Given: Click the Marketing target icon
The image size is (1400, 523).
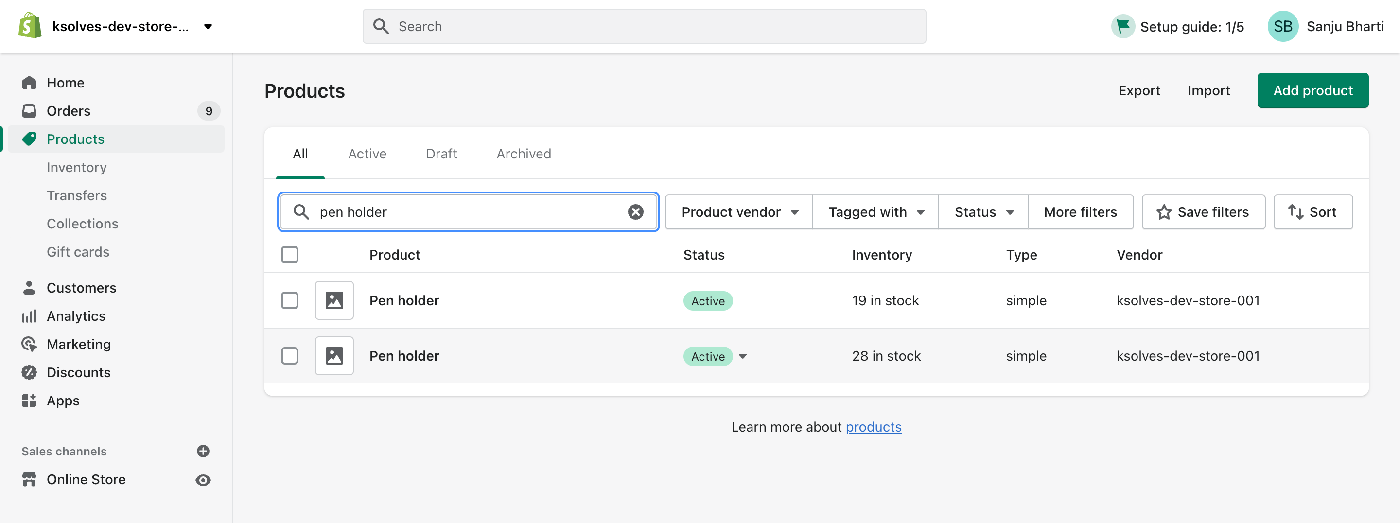Looking at the screenshot, I should tap(29, 344).
